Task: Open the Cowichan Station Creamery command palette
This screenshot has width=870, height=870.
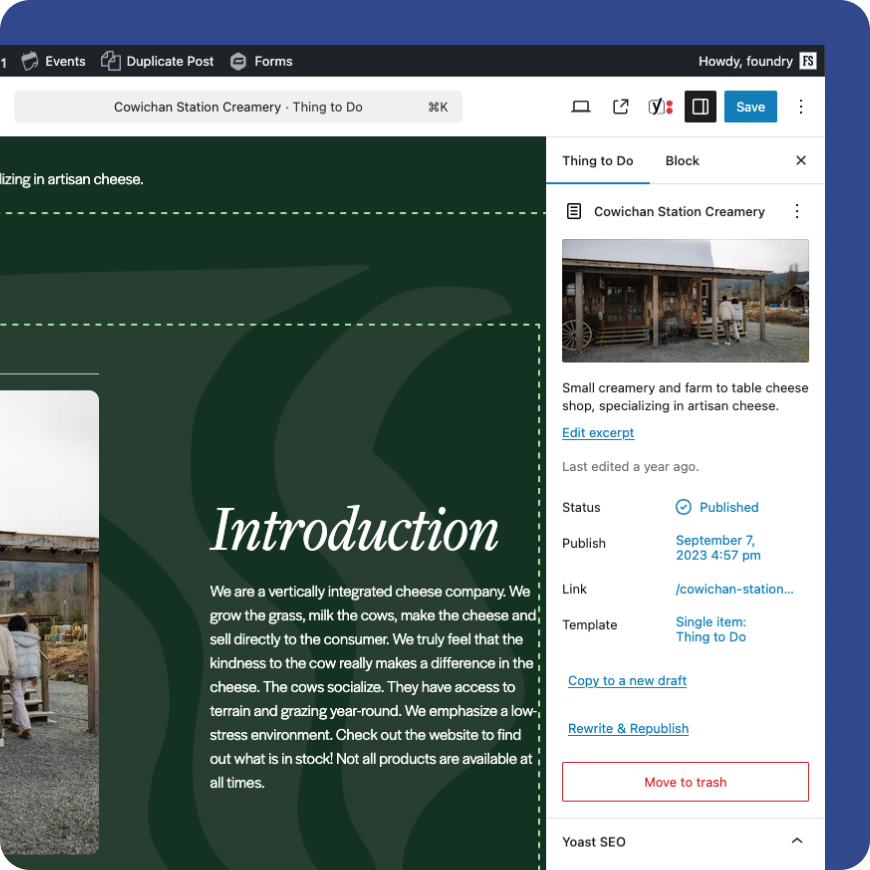Action: [238, 107]
